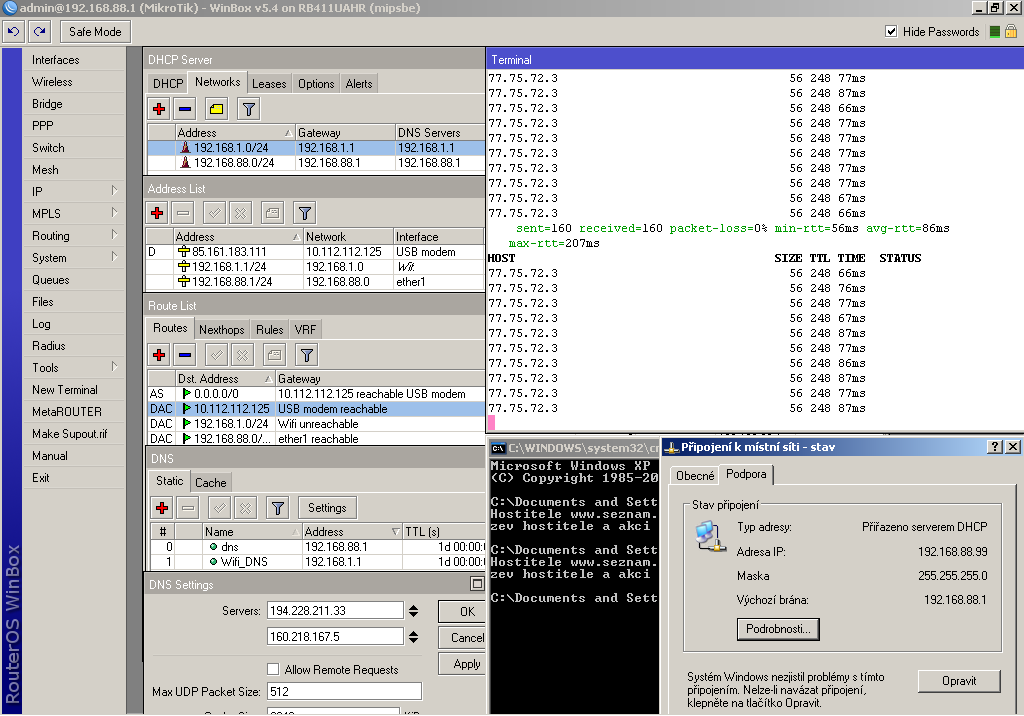Click the Podrobnosti... button
This screenshot has height=716, width=1024.
tap(778, 628)
